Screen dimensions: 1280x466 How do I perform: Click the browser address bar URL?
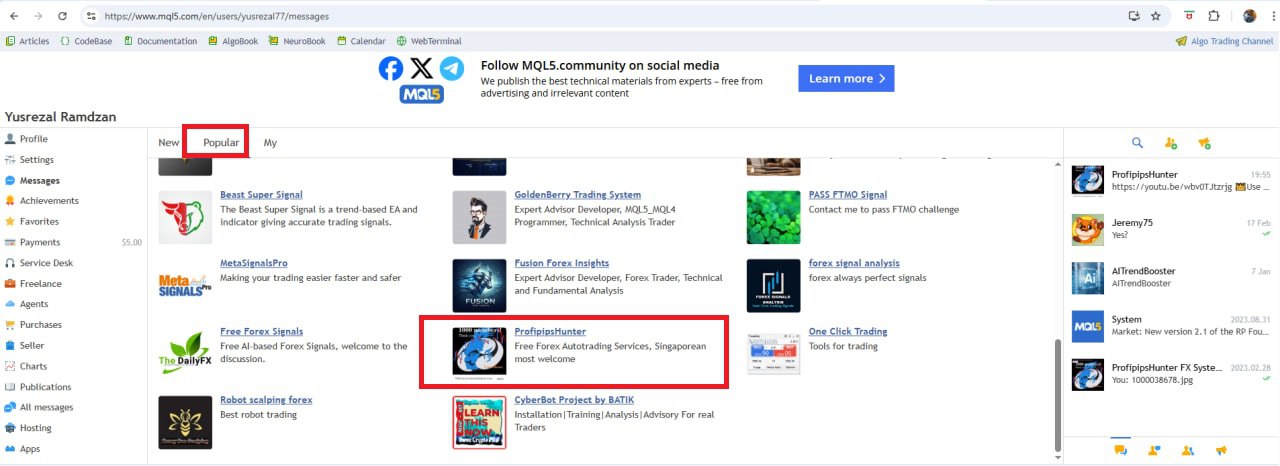coord(216,16)
